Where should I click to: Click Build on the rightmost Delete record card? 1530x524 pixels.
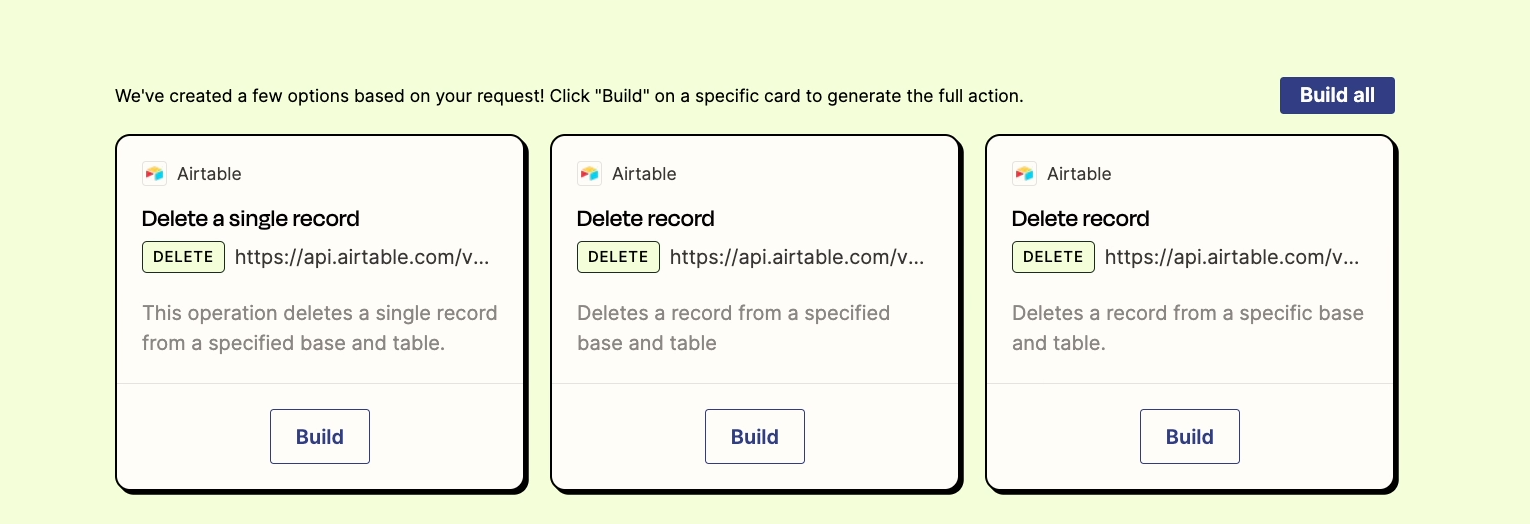pyautogui.click(x=1190, y=436)
